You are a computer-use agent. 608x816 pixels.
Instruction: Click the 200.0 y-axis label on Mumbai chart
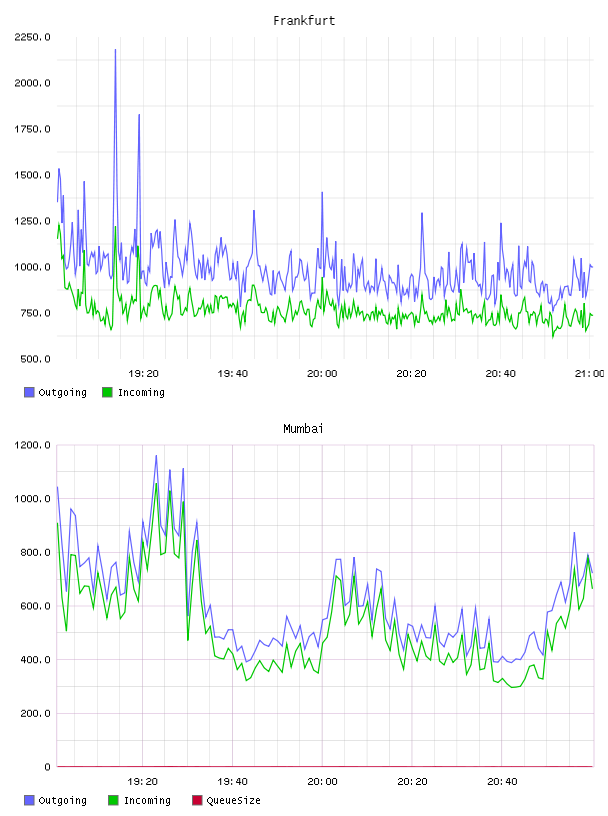35,713
